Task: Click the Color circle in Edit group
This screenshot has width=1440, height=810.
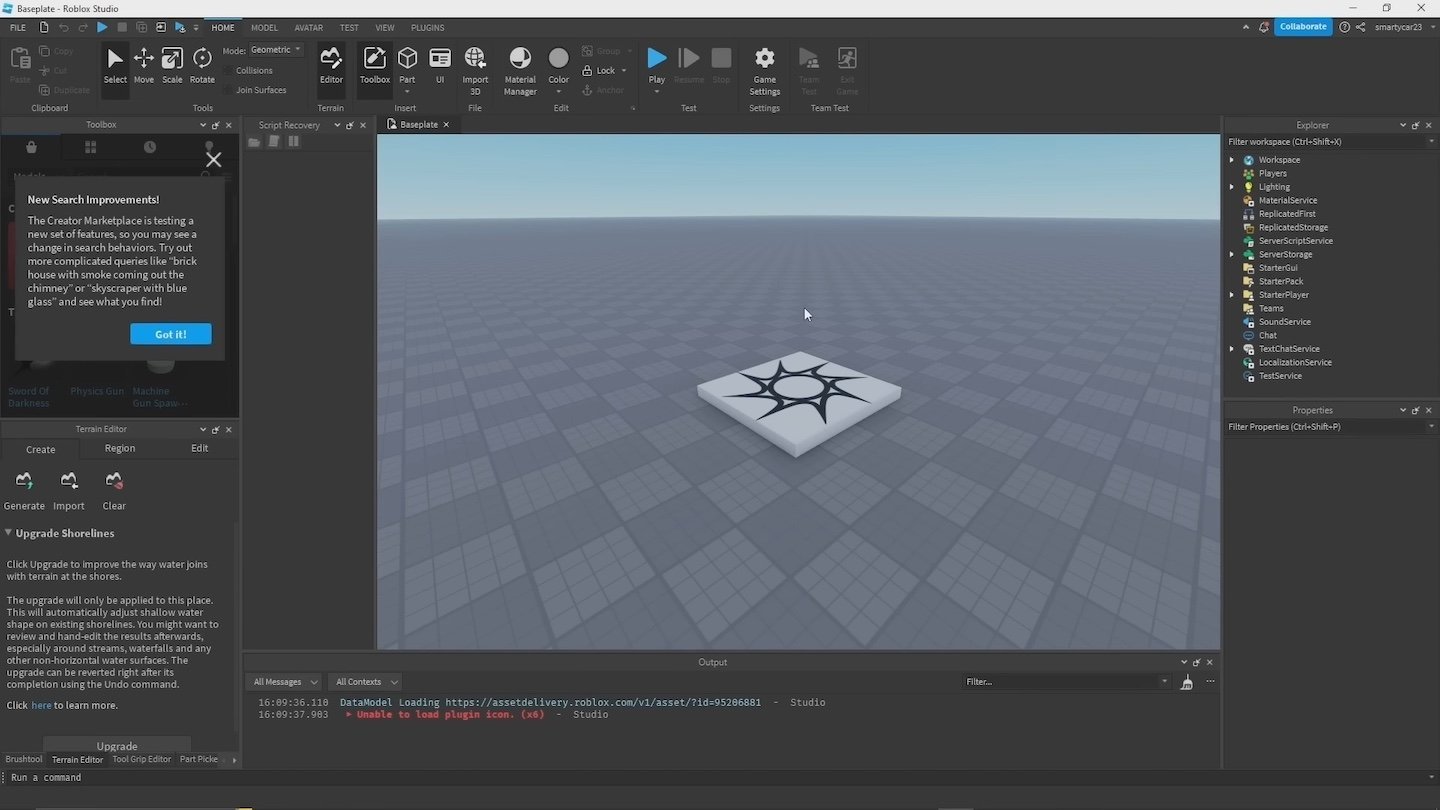Action: click(x=559, y=59)
